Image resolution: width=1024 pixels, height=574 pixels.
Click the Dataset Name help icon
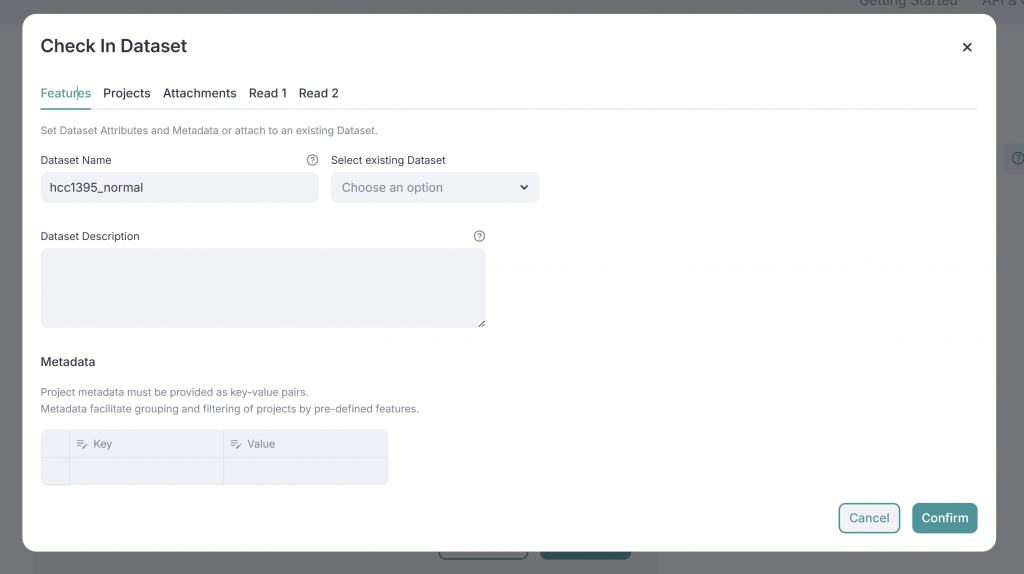312,160
